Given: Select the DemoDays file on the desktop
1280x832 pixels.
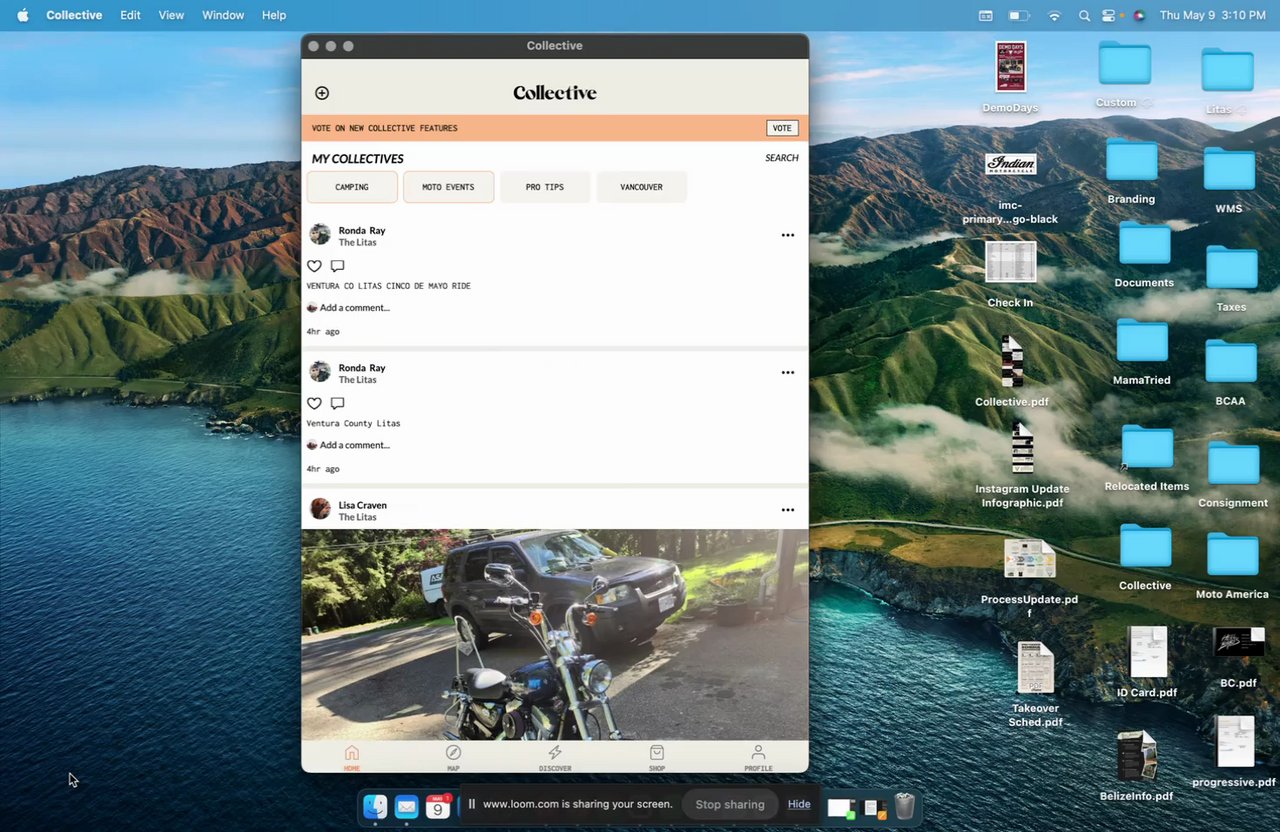Looking at the screenshot, I should 1011,78.
